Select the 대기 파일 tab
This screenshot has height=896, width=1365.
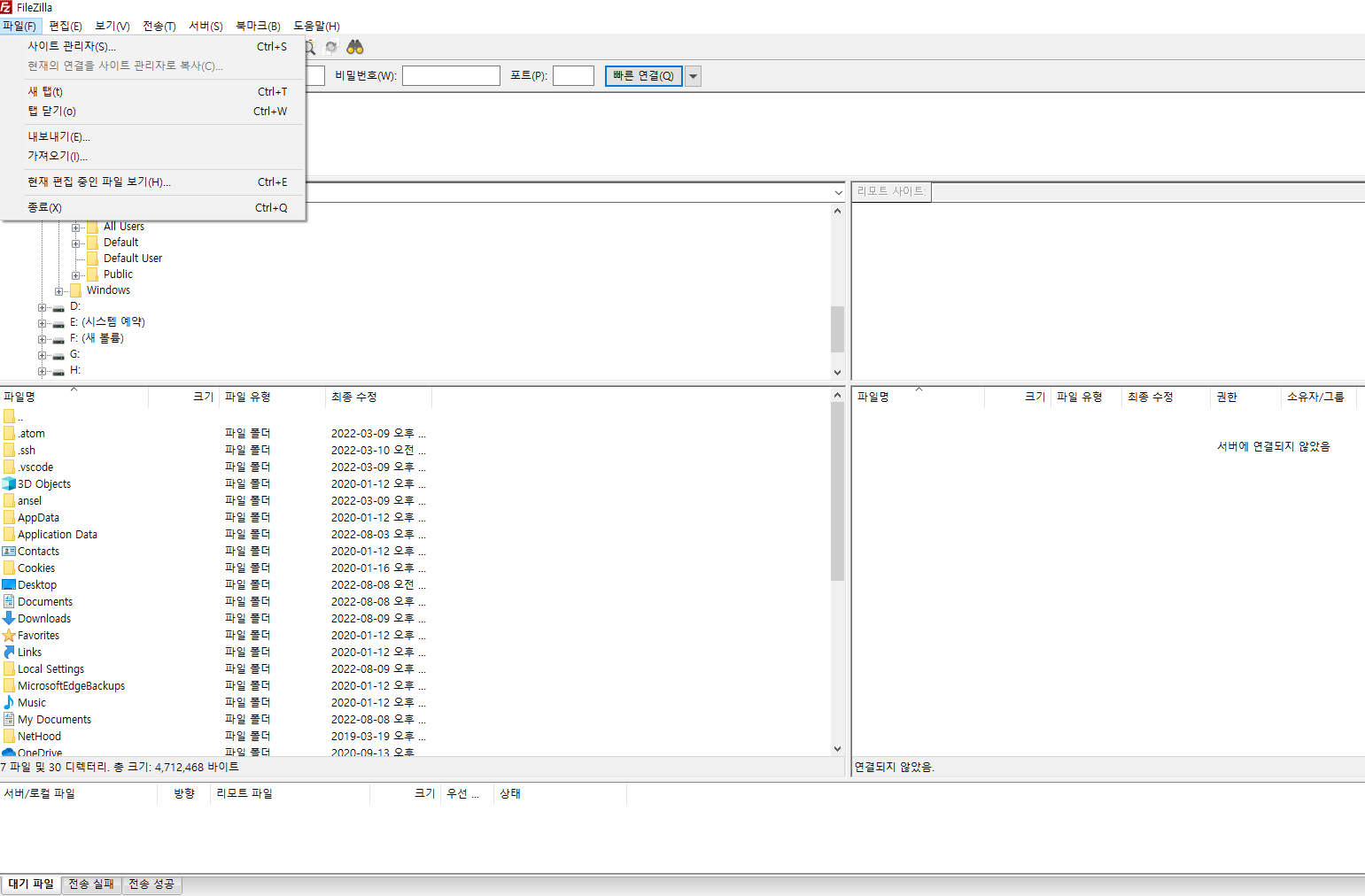(x=31, y=884)
